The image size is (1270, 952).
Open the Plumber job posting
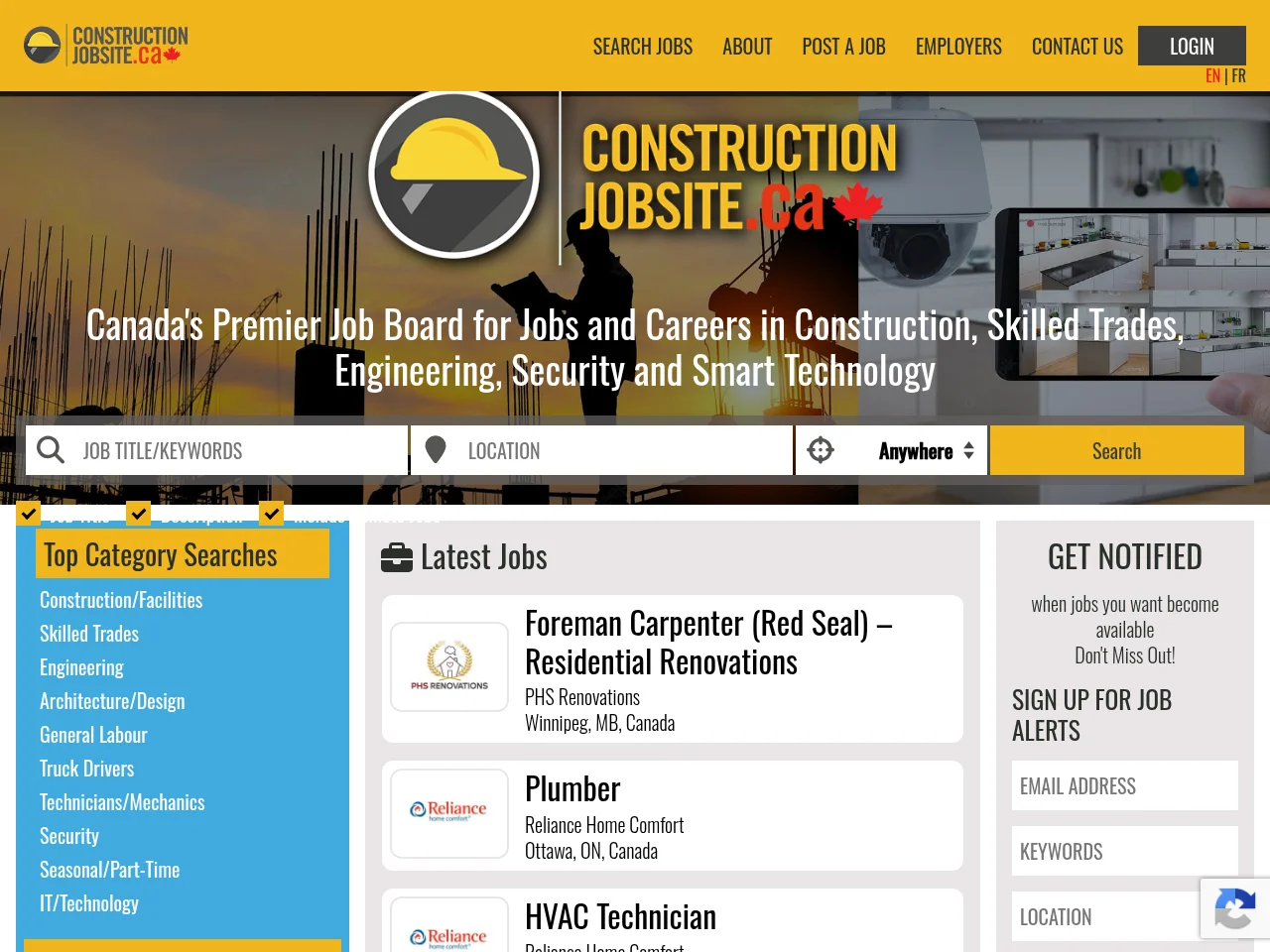pyautogui.click(x=572, y=789)
